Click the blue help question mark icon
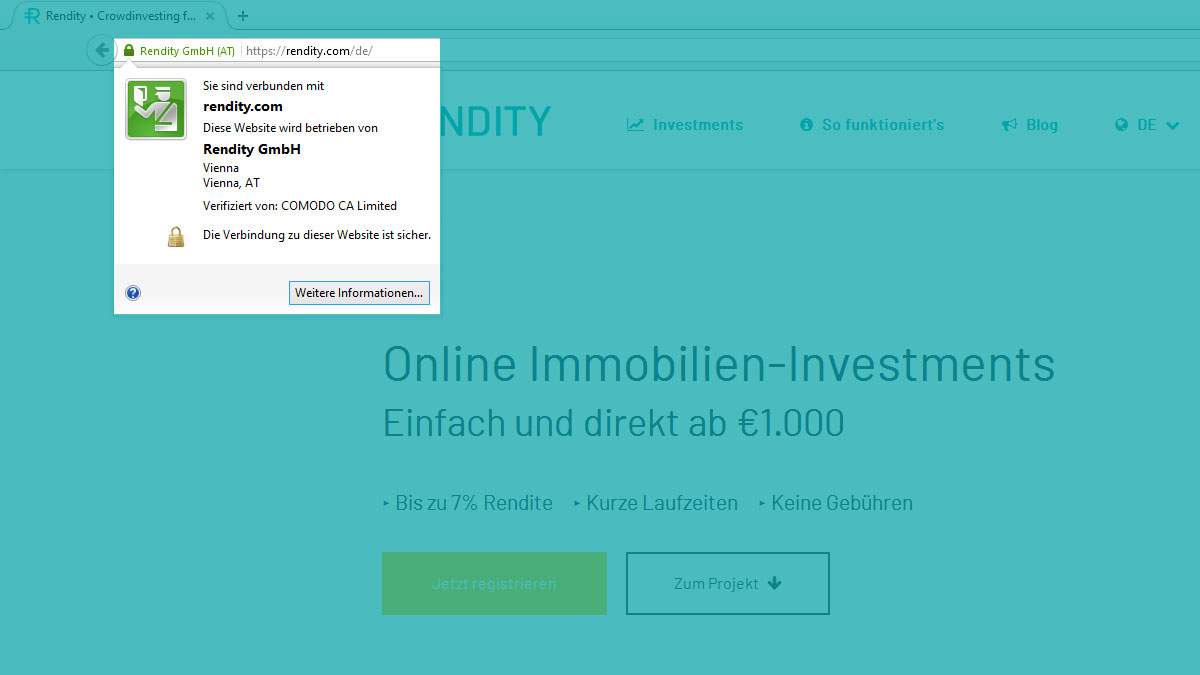The image size is (1200, 675). 133,293
